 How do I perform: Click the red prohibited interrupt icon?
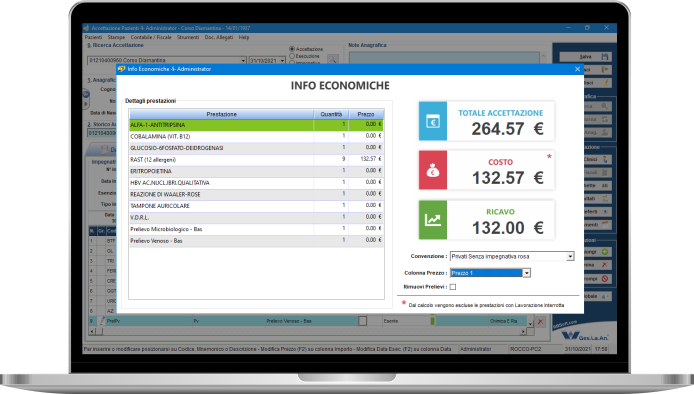(x=605, y=278)
